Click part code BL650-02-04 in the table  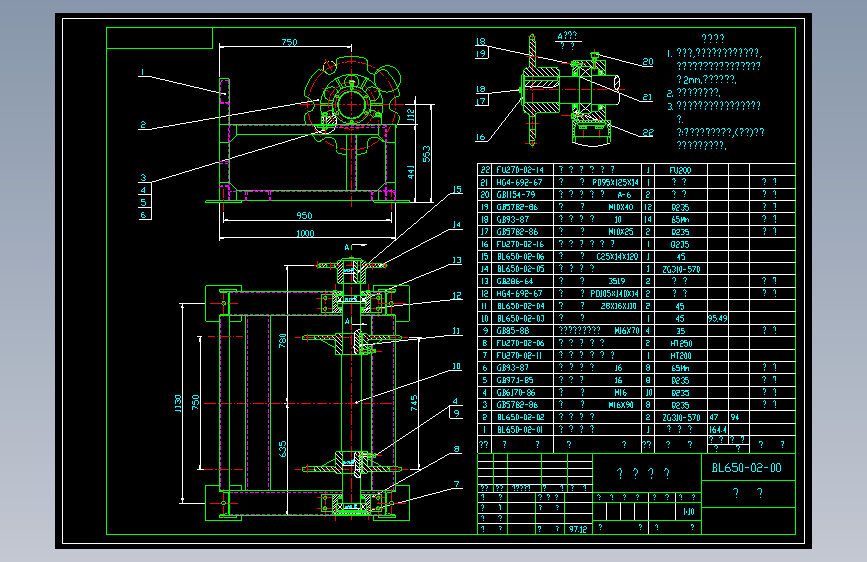[x=520, y=306]
